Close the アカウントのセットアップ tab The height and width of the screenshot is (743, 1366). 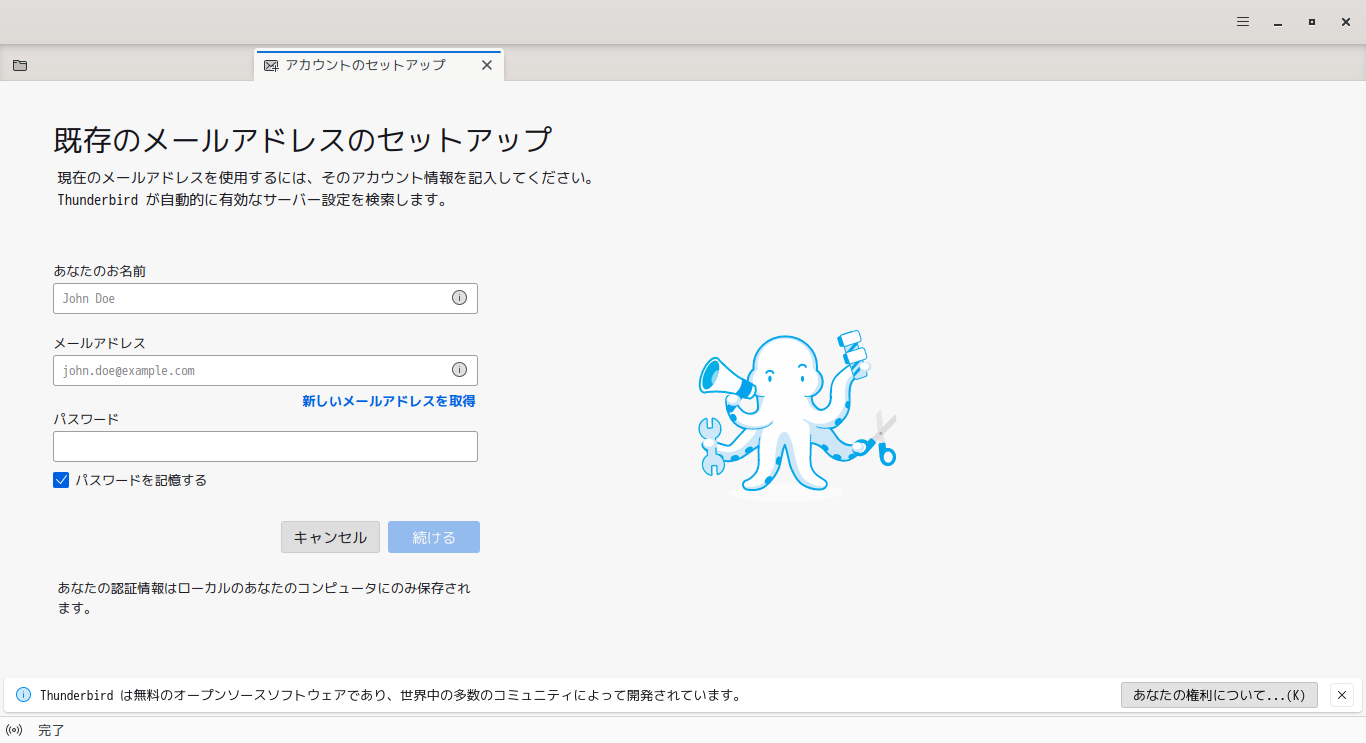(x=487, y=65)
